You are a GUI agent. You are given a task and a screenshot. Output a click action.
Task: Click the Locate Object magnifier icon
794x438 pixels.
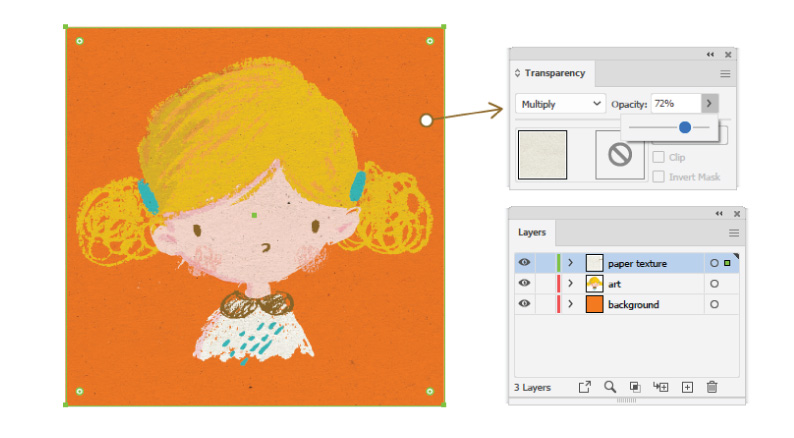[x=610, y=387]
